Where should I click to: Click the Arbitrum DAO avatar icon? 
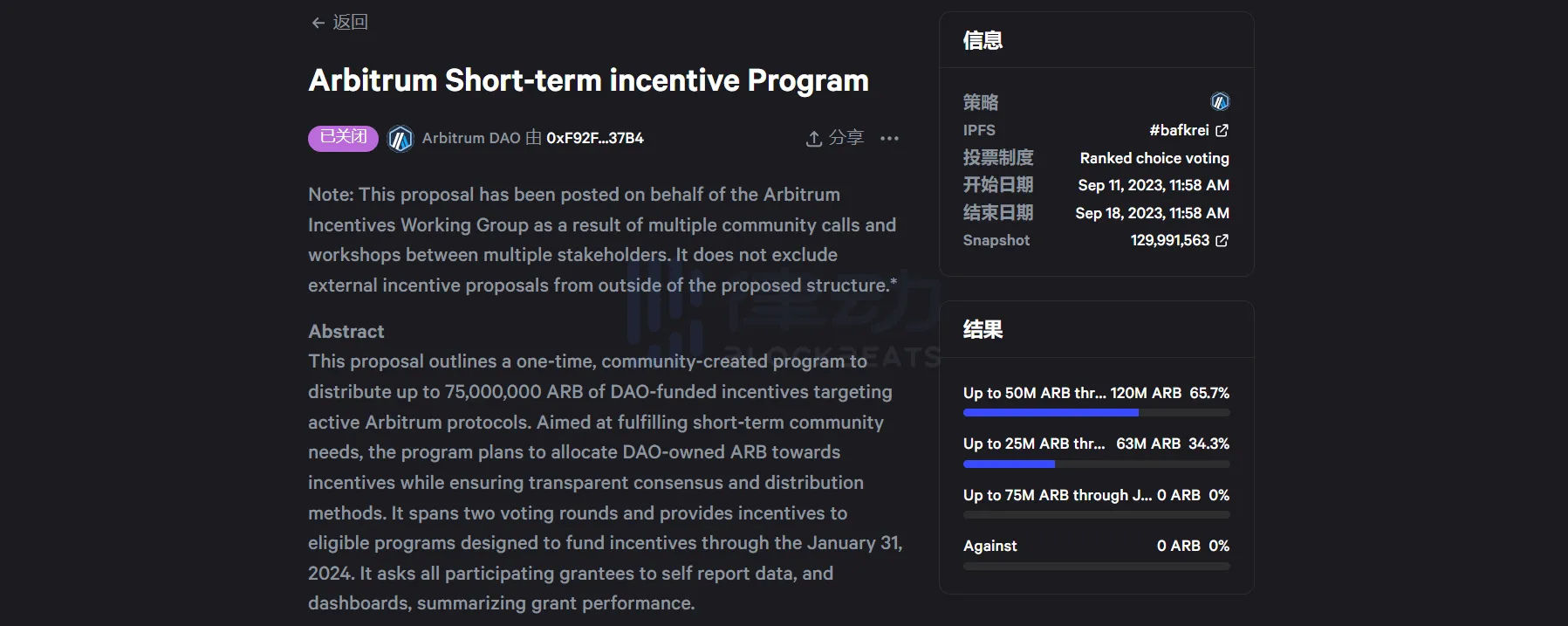coord(400,138)
